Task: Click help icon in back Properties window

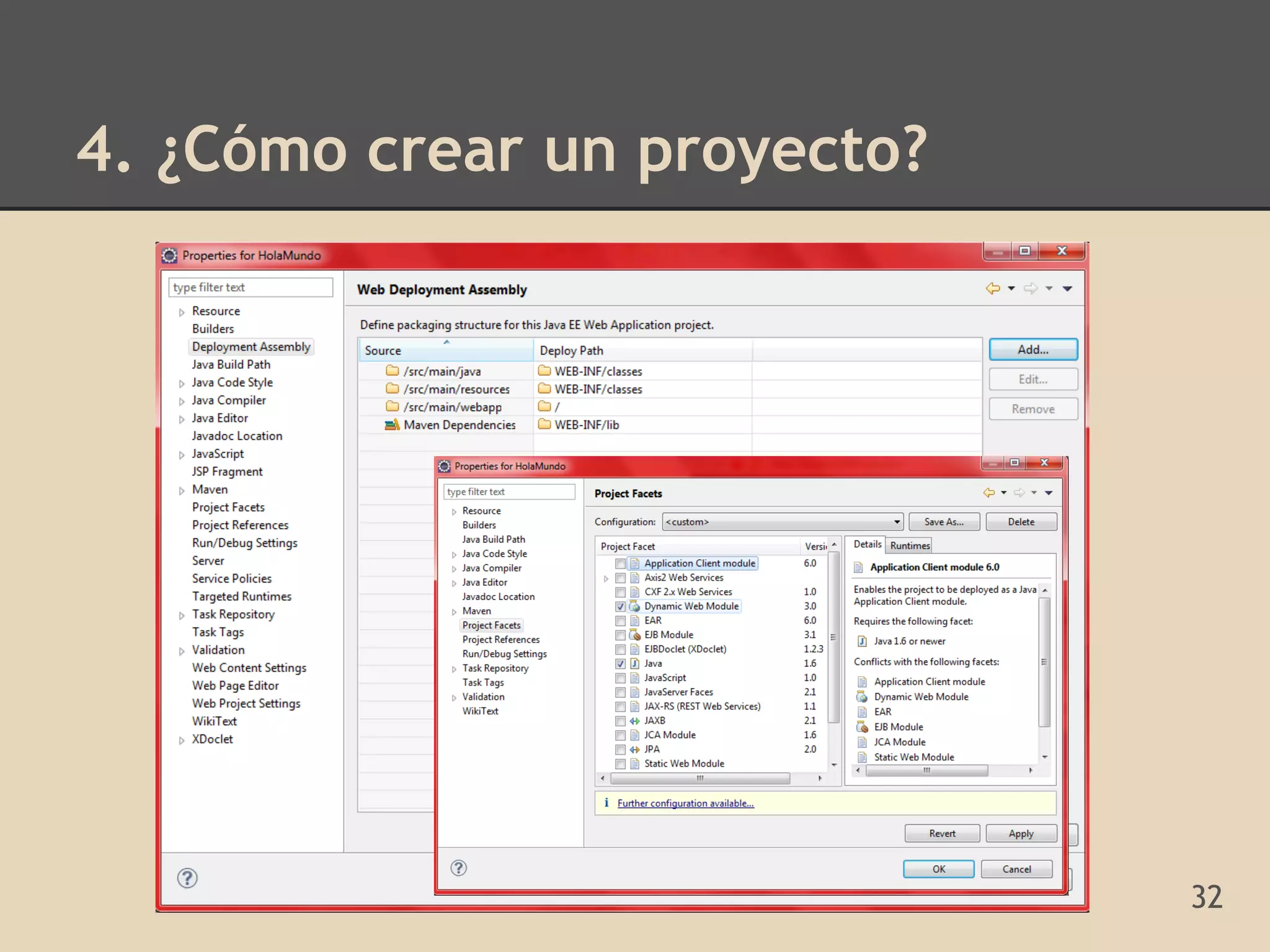Action: tap(187, 878)
